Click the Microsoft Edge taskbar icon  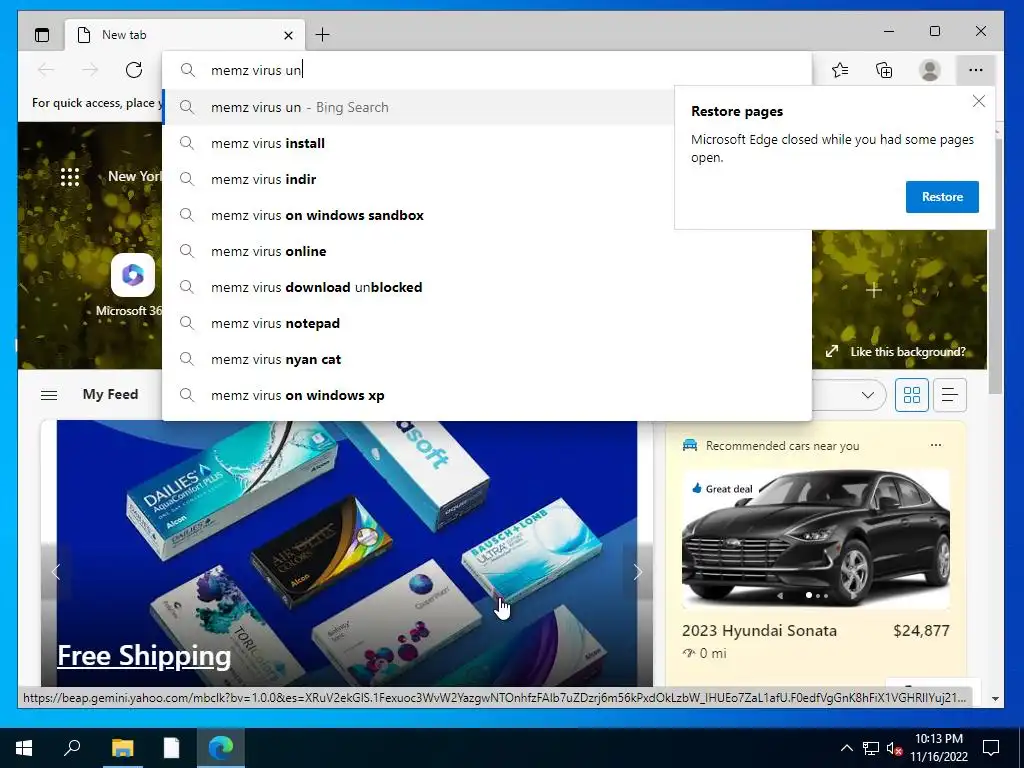click(x=221, y=748)
